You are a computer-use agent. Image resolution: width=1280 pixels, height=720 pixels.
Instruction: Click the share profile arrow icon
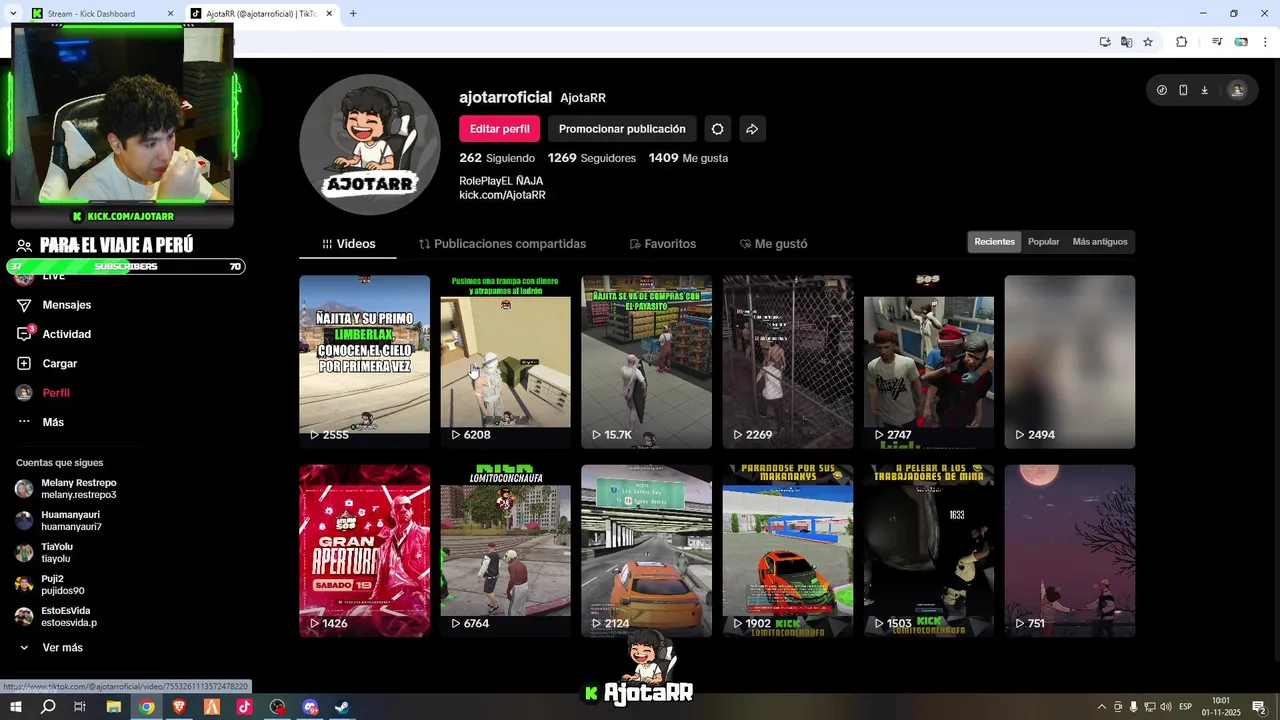[752, 129]
